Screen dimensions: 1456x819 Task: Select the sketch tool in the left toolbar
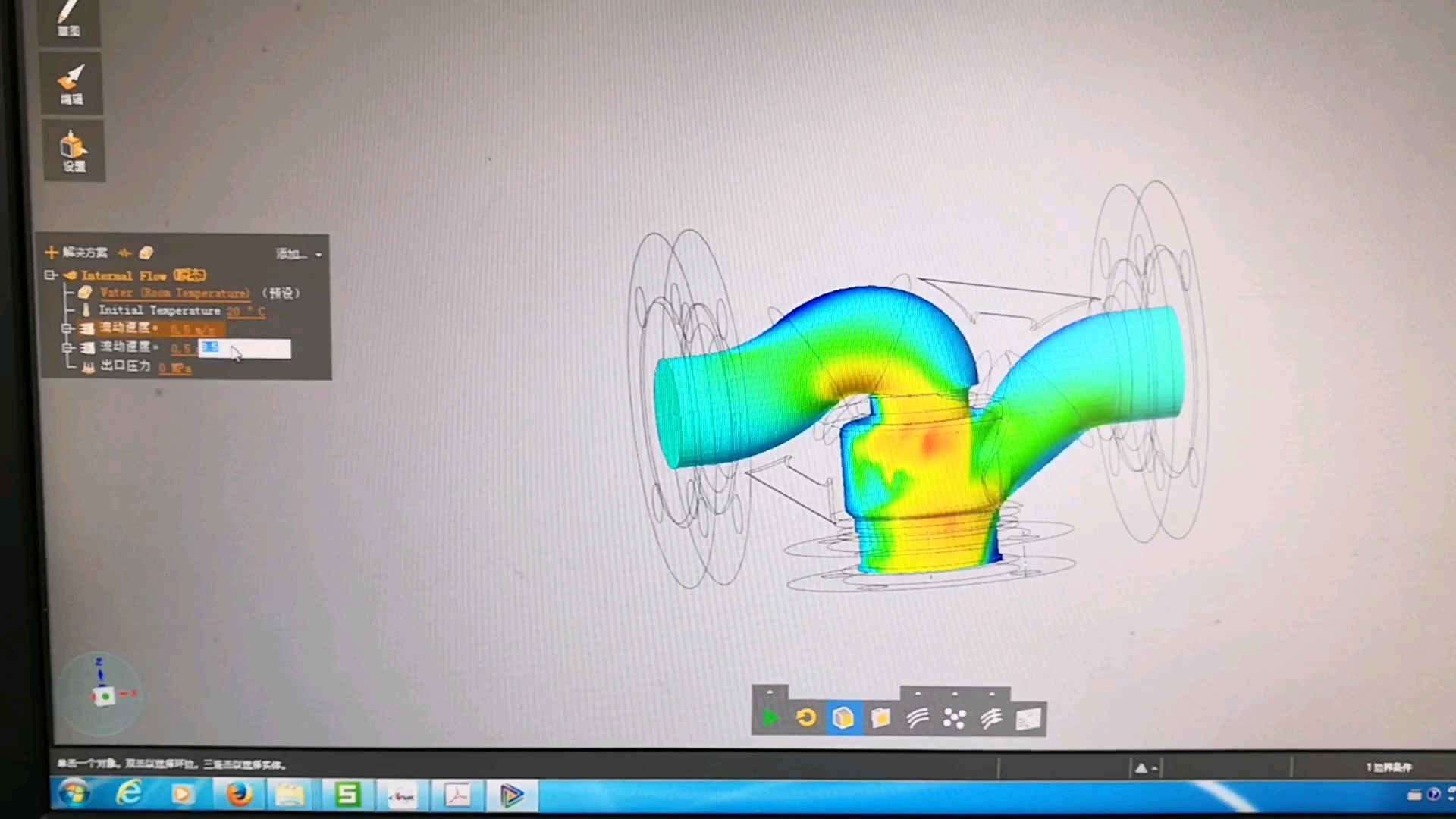tap(70, 19)
